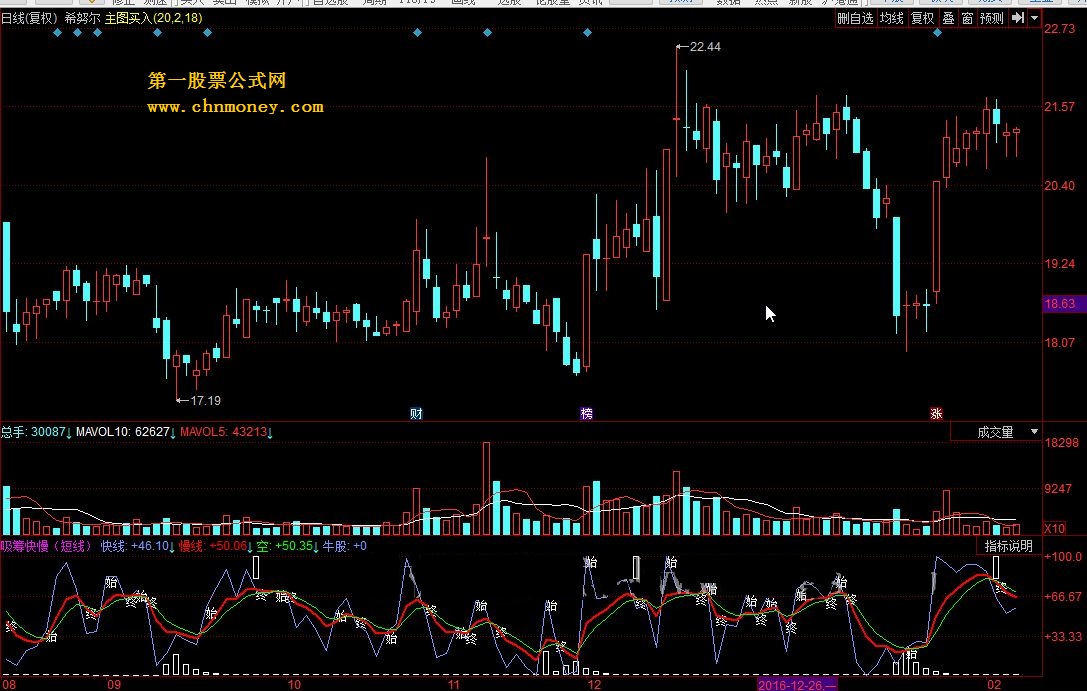Click the MAVOL10: 62627 readout
Image resolution: width=1087 pixels, height=691 pixels.
tap(125, 432)
